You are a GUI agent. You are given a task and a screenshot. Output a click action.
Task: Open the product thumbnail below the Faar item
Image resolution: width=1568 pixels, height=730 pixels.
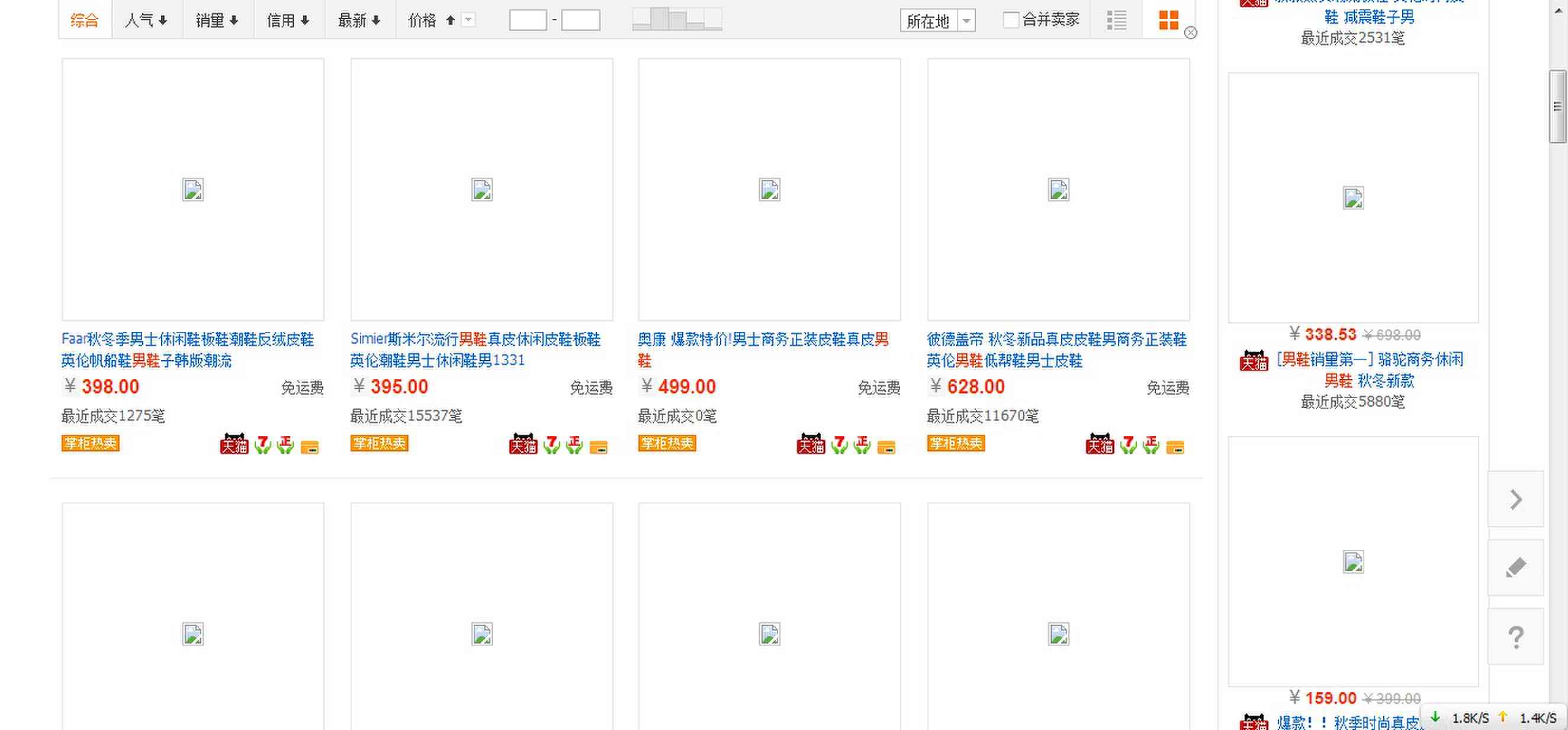coord(193,616)
